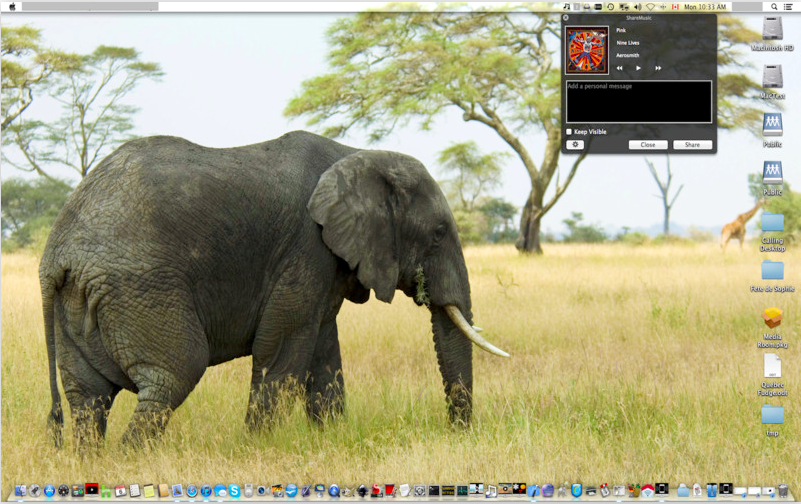The image size is (801, 504).
Task: Skip to next track in ShareMusic
Action: (x=658, y=68)
